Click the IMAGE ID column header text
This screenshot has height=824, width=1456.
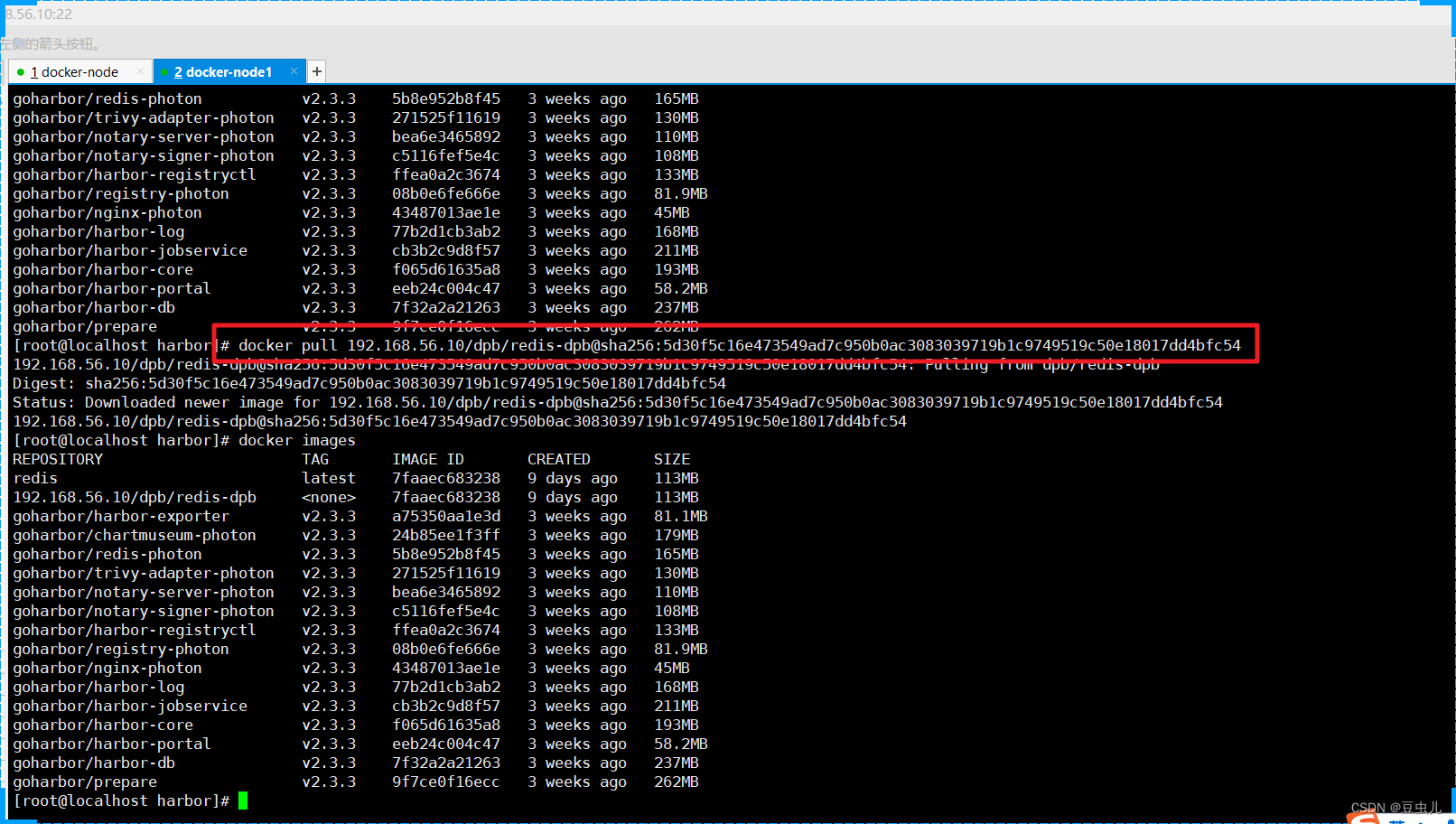[426, 459]
